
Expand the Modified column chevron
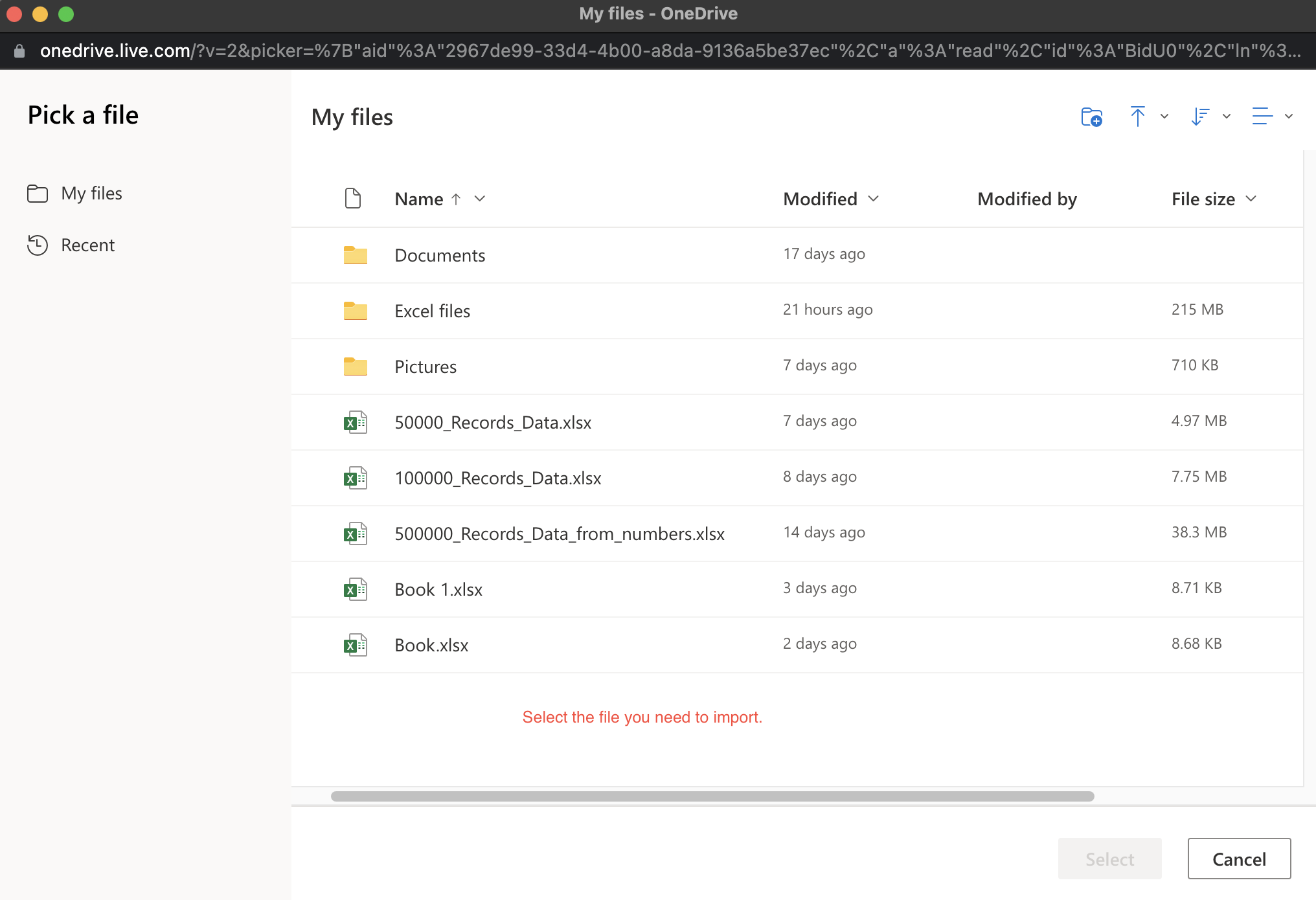[x=873, y=199]
